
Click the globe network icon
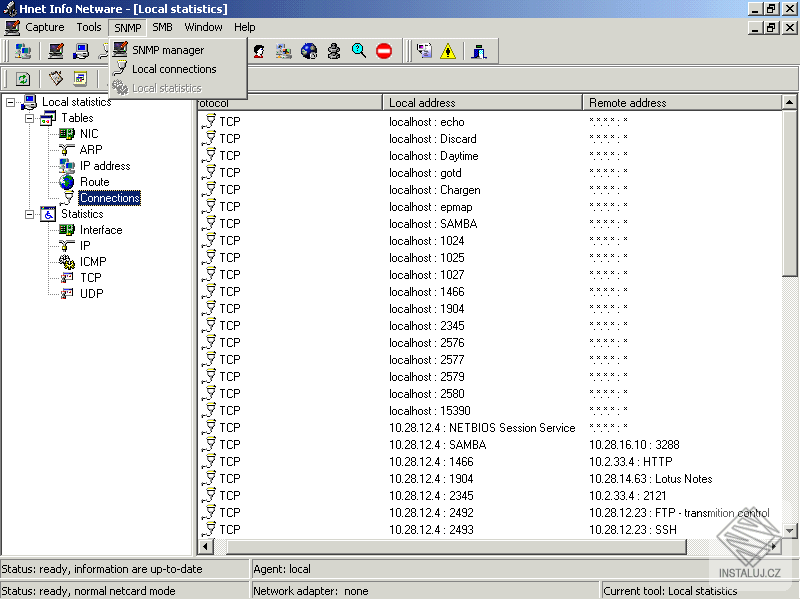[308, 50]
